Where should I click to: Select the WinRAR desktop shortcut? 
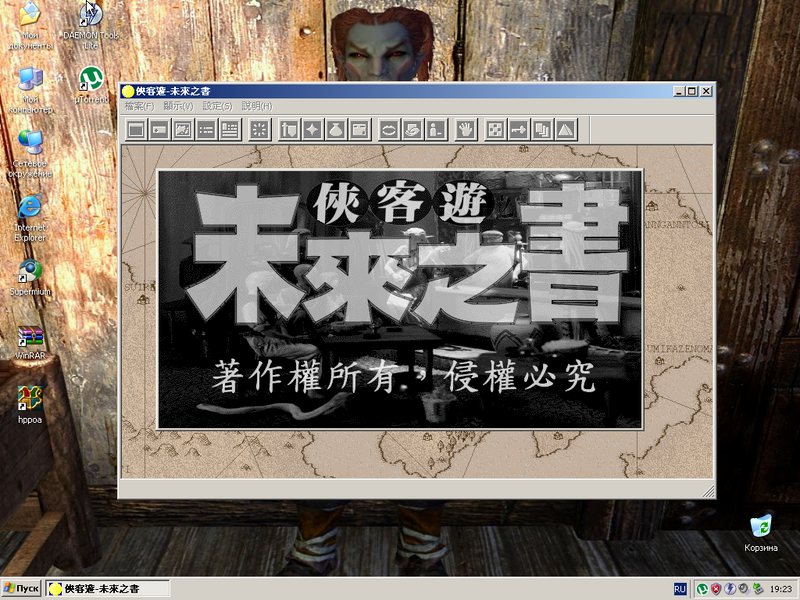tap(30, 342)
